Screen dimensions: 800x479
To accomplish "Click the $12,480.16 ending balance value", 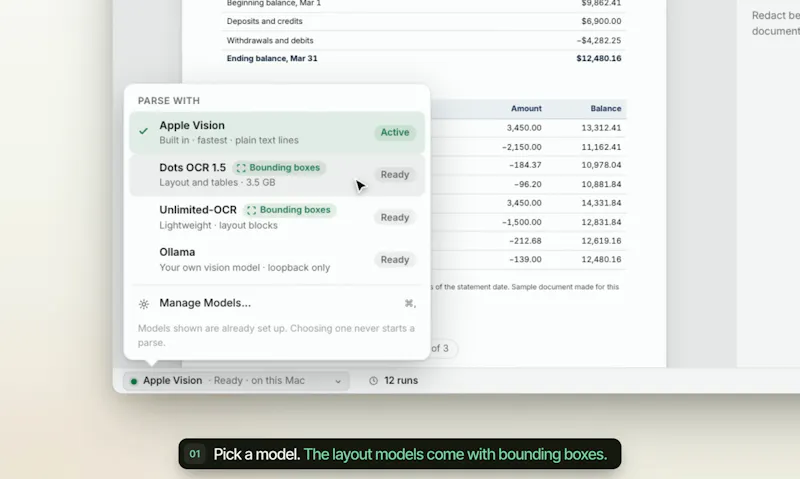I will click(x=599, y=59).
